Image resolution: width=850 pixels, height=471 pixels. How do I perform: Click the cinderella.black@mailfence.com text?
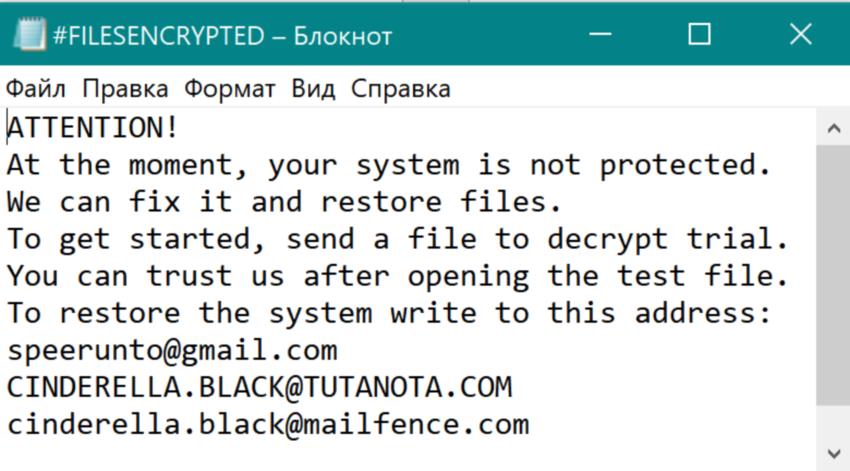pos(267,424)
